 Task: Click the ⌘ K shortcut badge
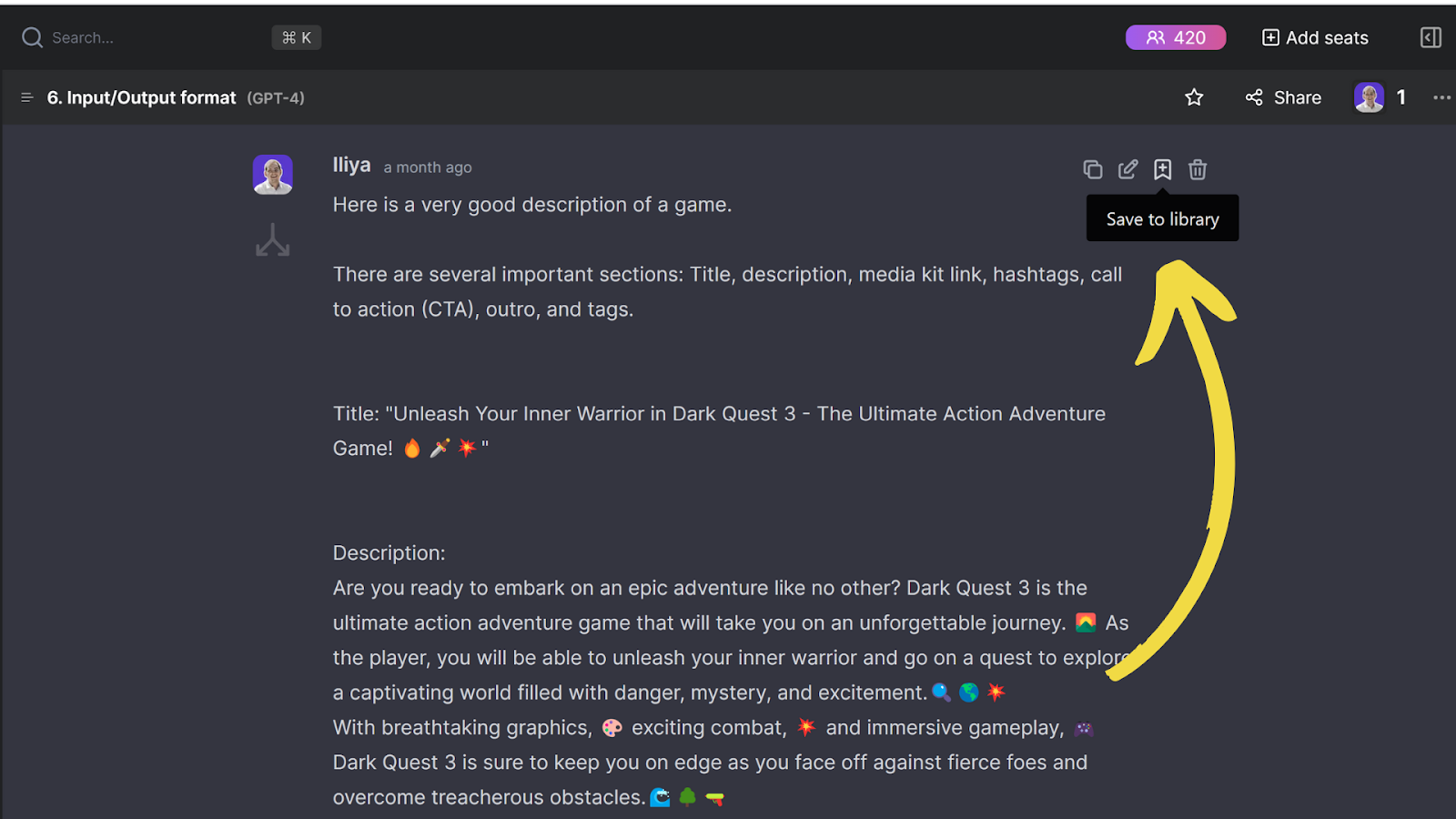[297, 37]
